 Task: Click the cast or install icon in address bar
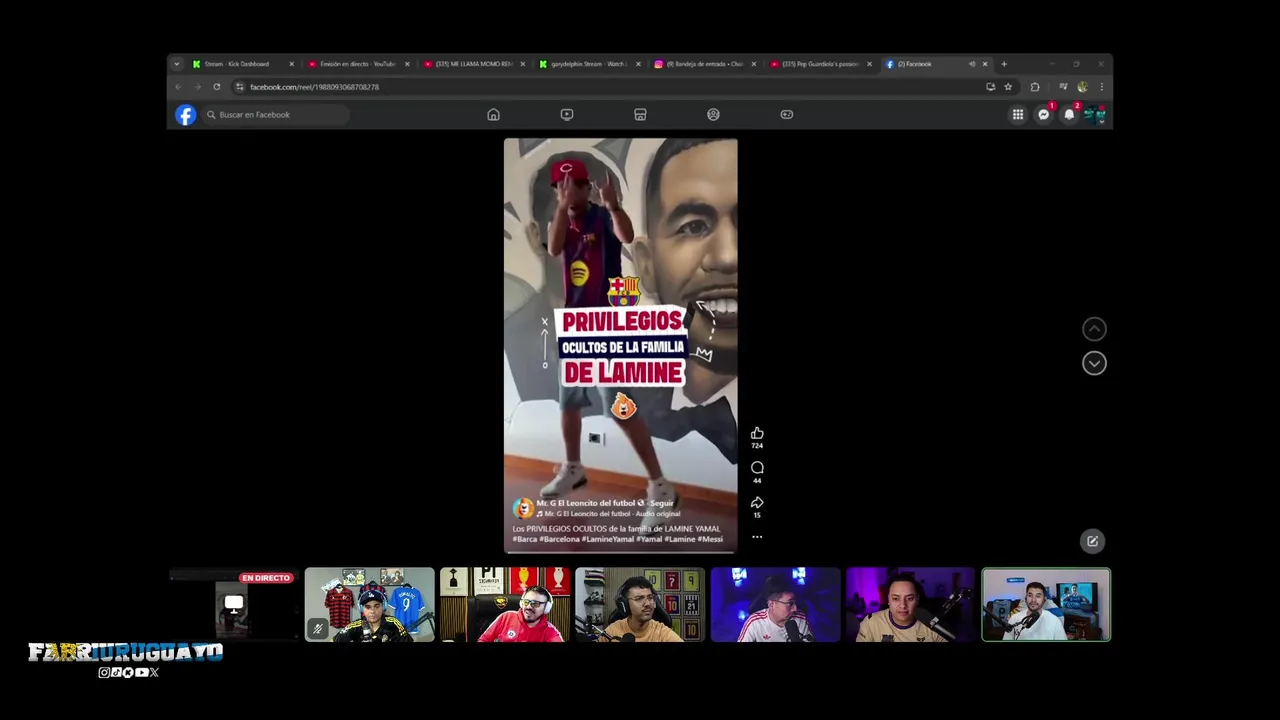pos(990,87)
